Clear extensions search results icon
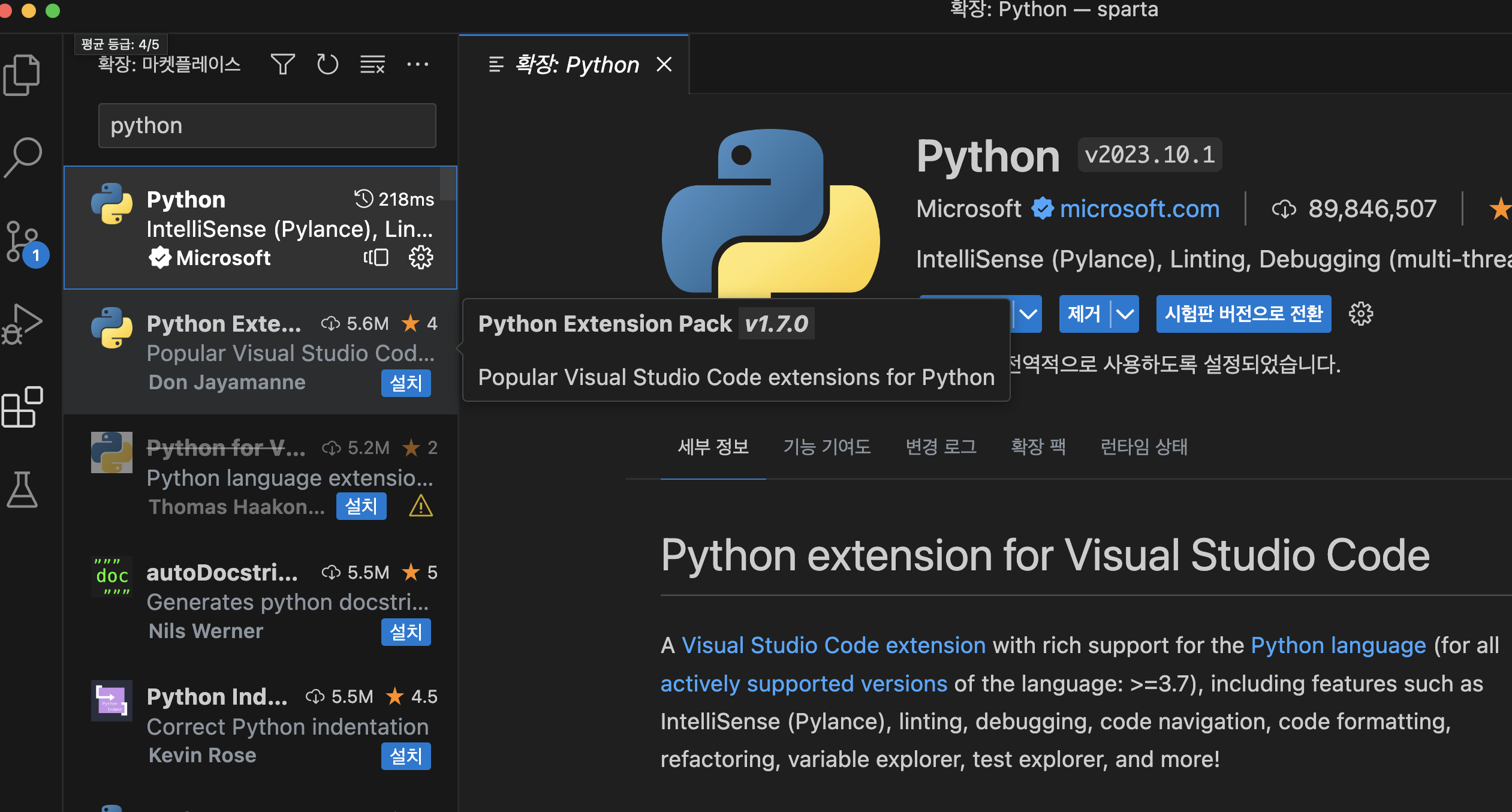The image size is (1512, 812). point(372,64)
